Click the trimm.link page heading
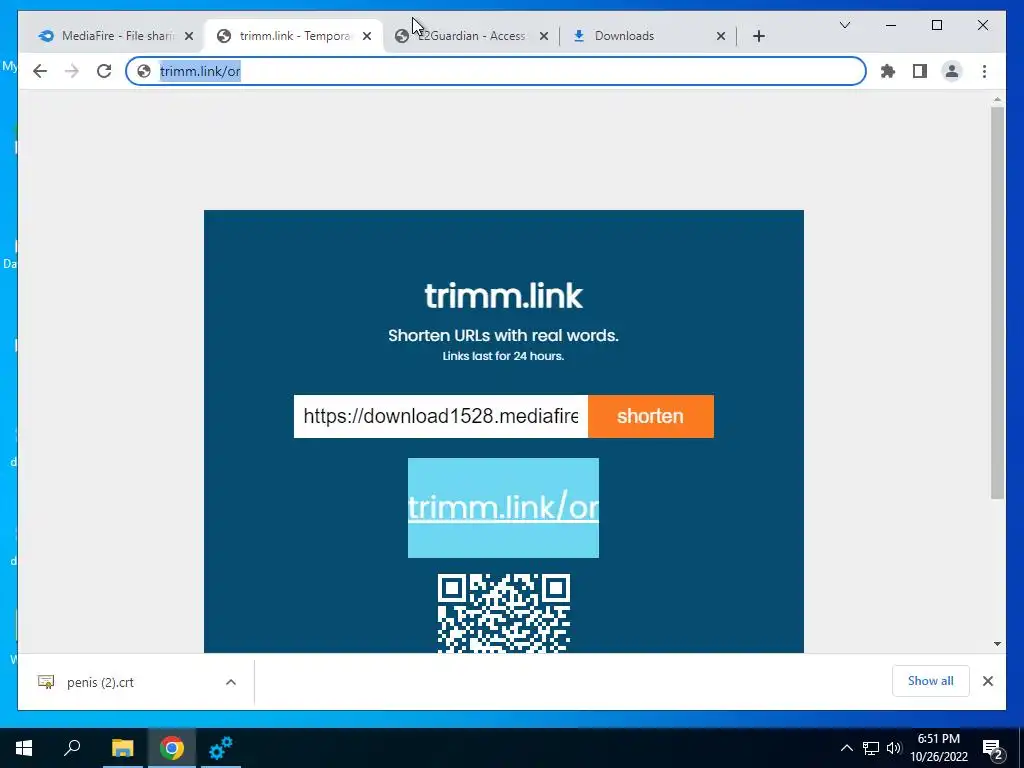 [504, 296]
